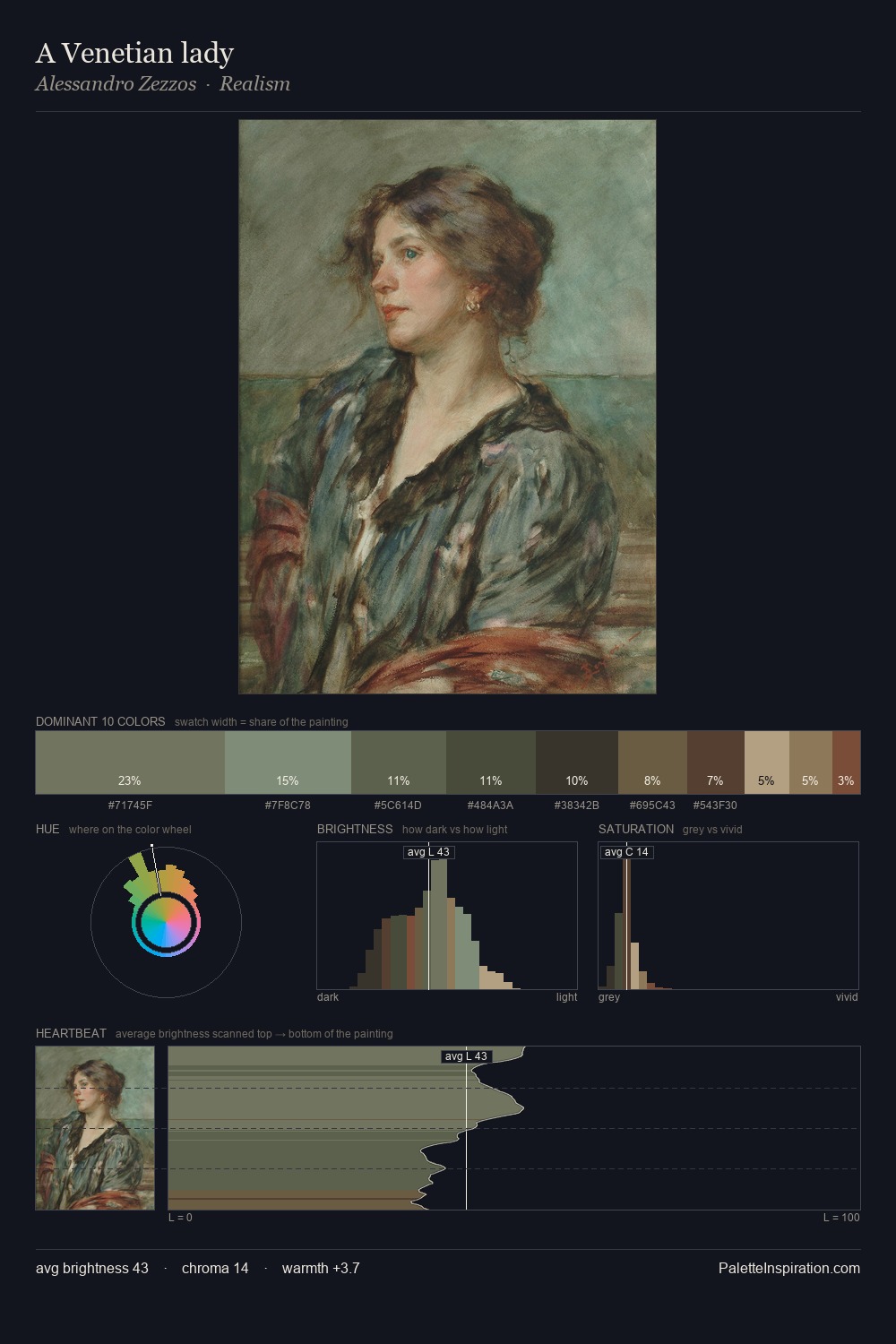
Task: Click the title 'A Venetian lady'
Action: point(134,54)
